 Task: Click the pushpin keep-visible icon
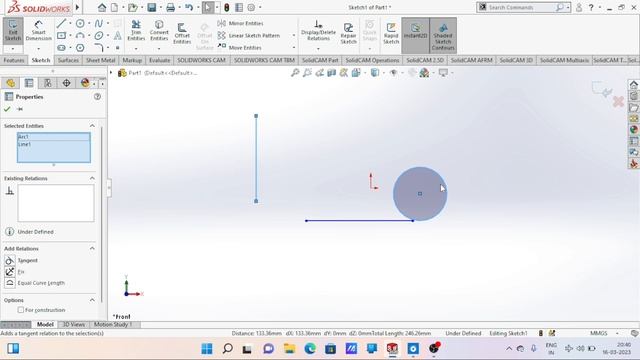pos(20,109)
